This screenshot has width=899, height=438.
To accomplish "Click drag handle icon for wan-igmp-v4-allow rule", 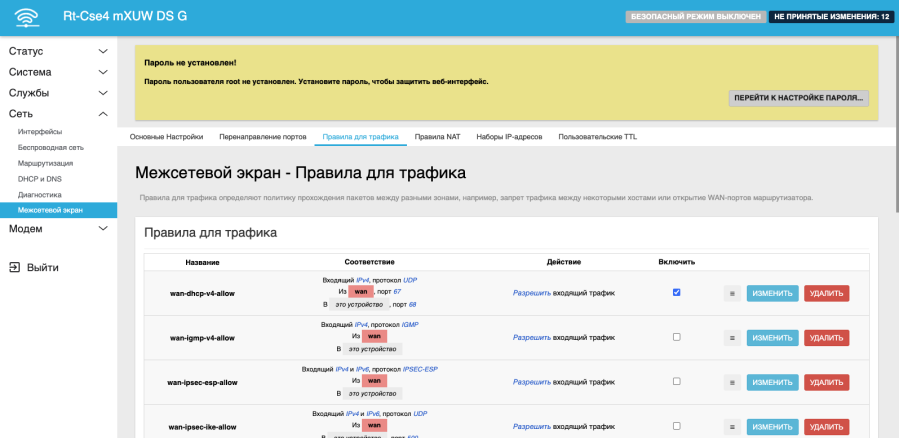I will pos(731,338).
